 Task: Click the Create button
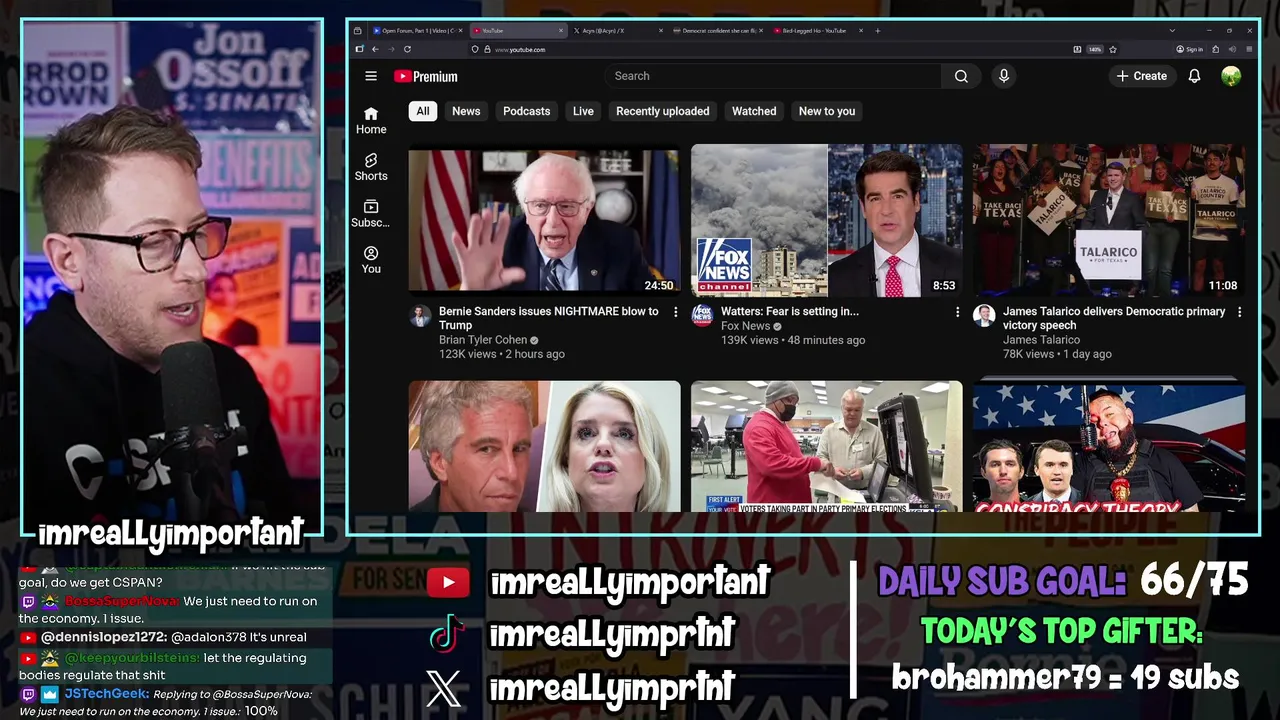pos(1142,76)
